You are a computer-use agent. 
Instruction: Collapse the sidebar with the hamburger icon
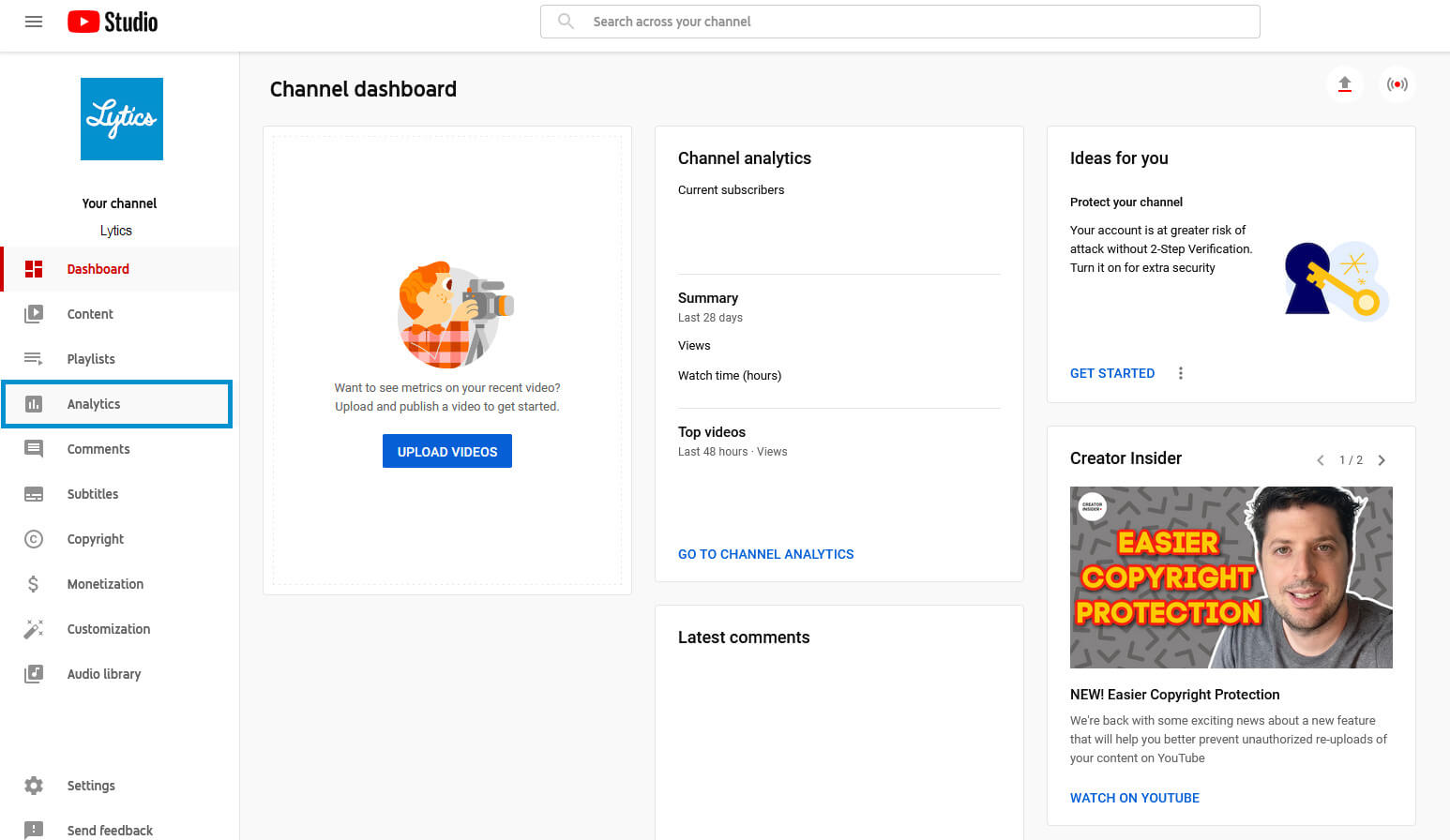(x=34, y=22)
